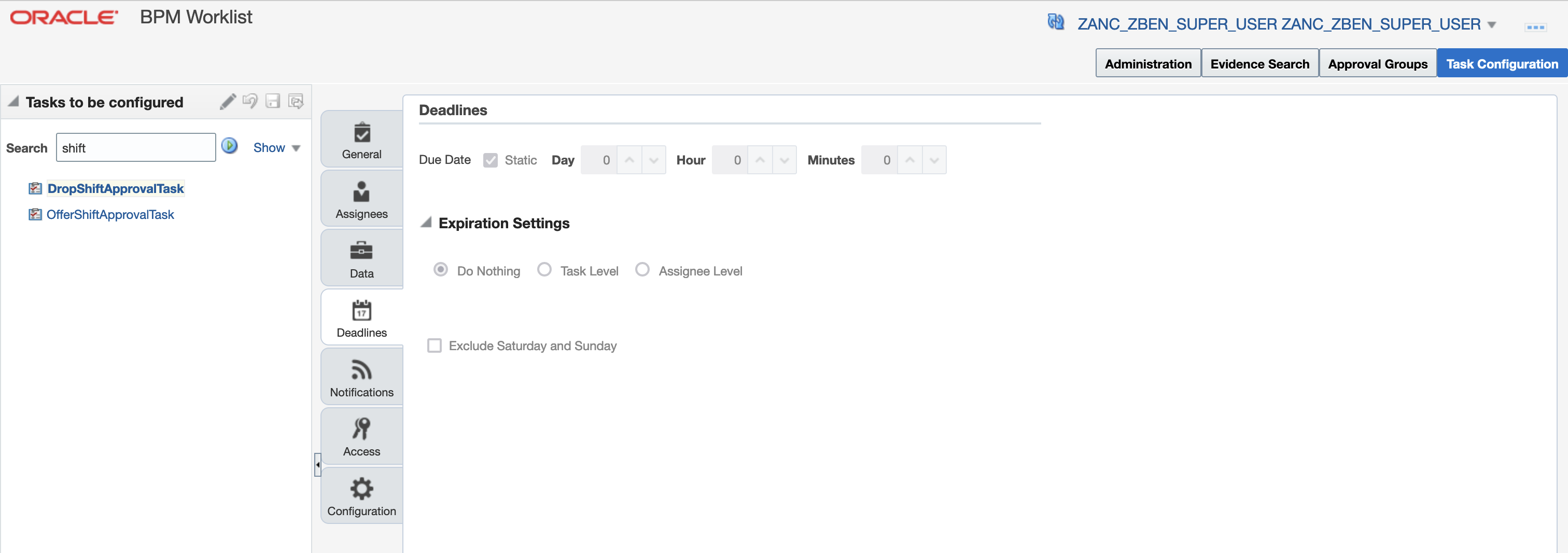Open the user menu dropdown arrow
1568x553 pixels.
tap(1492, 25)
